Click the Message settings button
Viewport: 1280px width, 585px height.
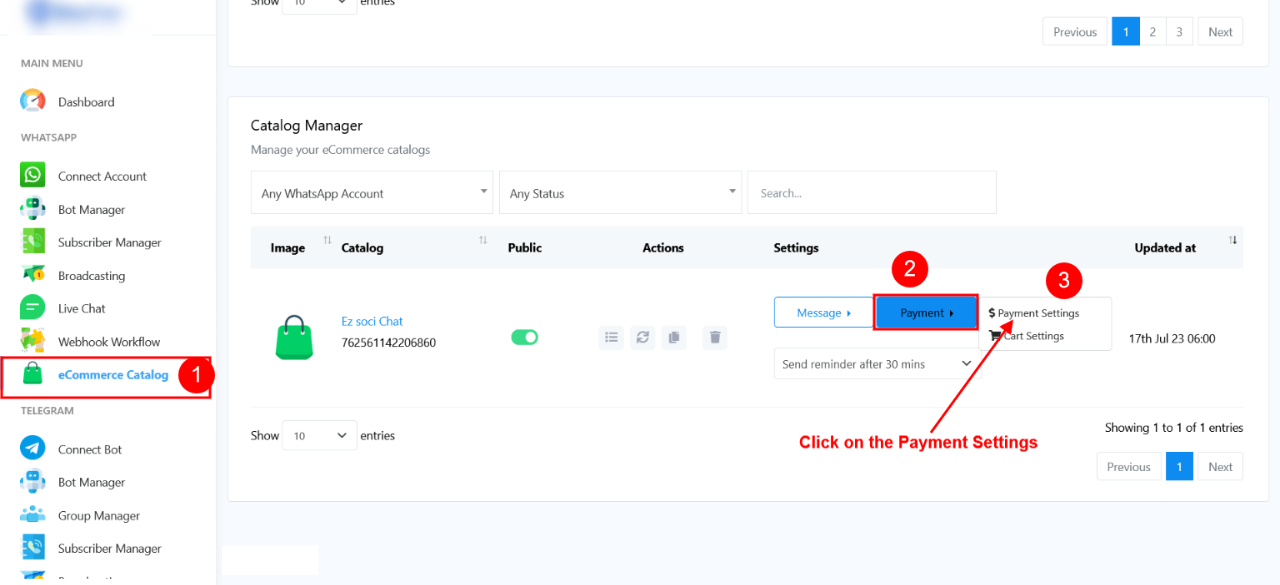point(823,313)
